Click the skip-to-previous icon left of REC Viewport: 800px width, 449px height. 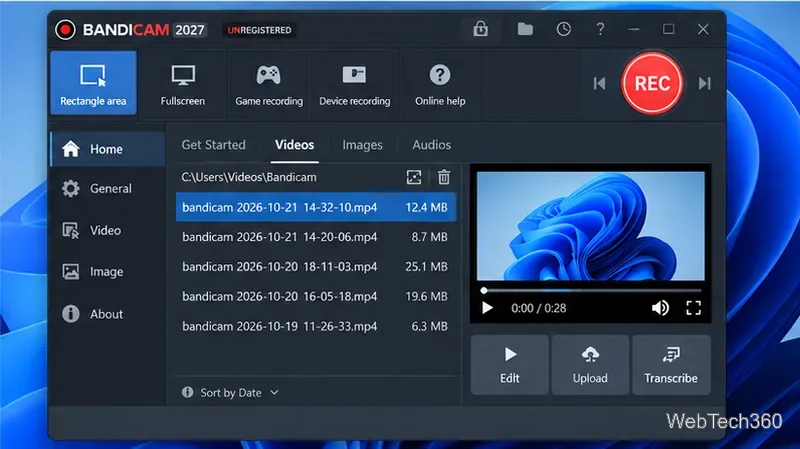click(x=599, y=83)
